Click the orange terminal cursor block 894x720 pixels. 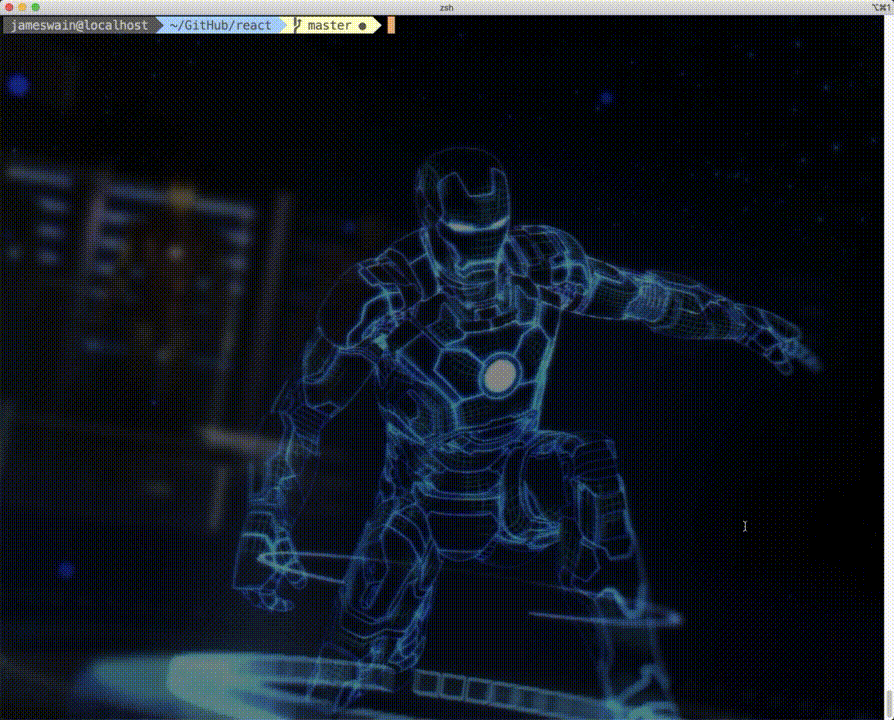[391, 26]
